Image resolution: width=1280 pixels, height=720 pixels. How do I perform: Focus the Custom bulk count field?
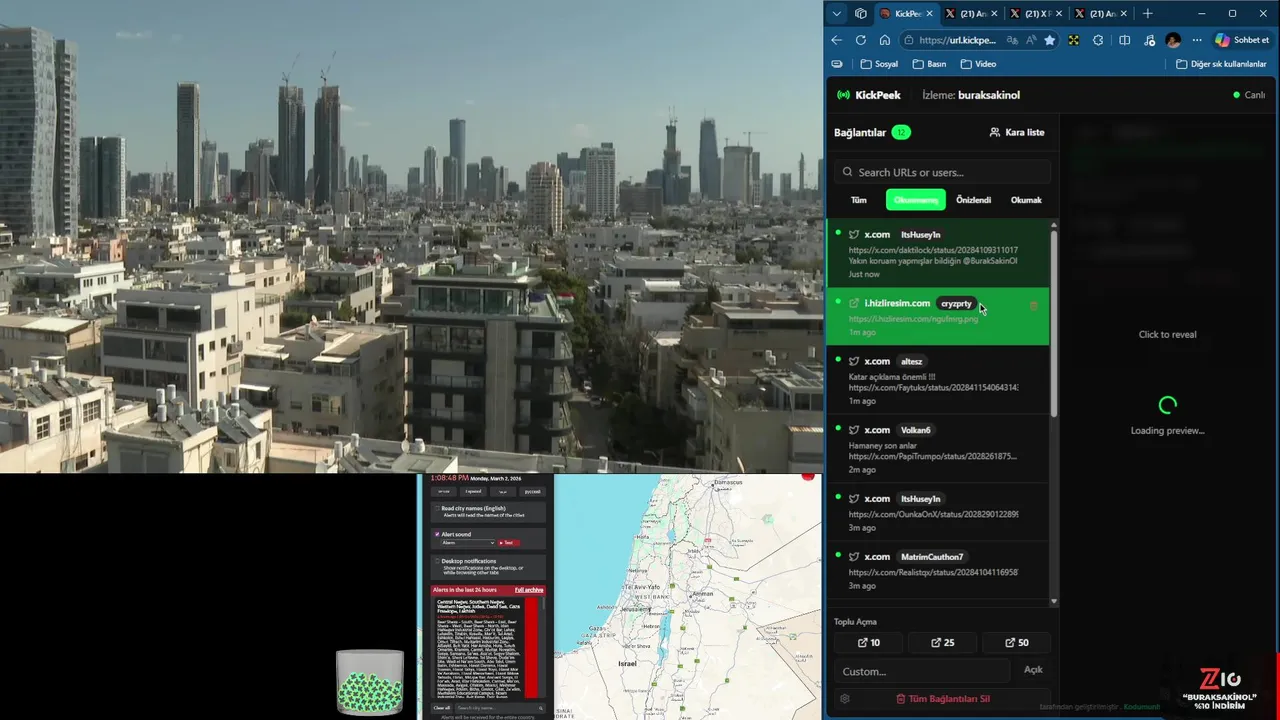[x=922, y=671]
